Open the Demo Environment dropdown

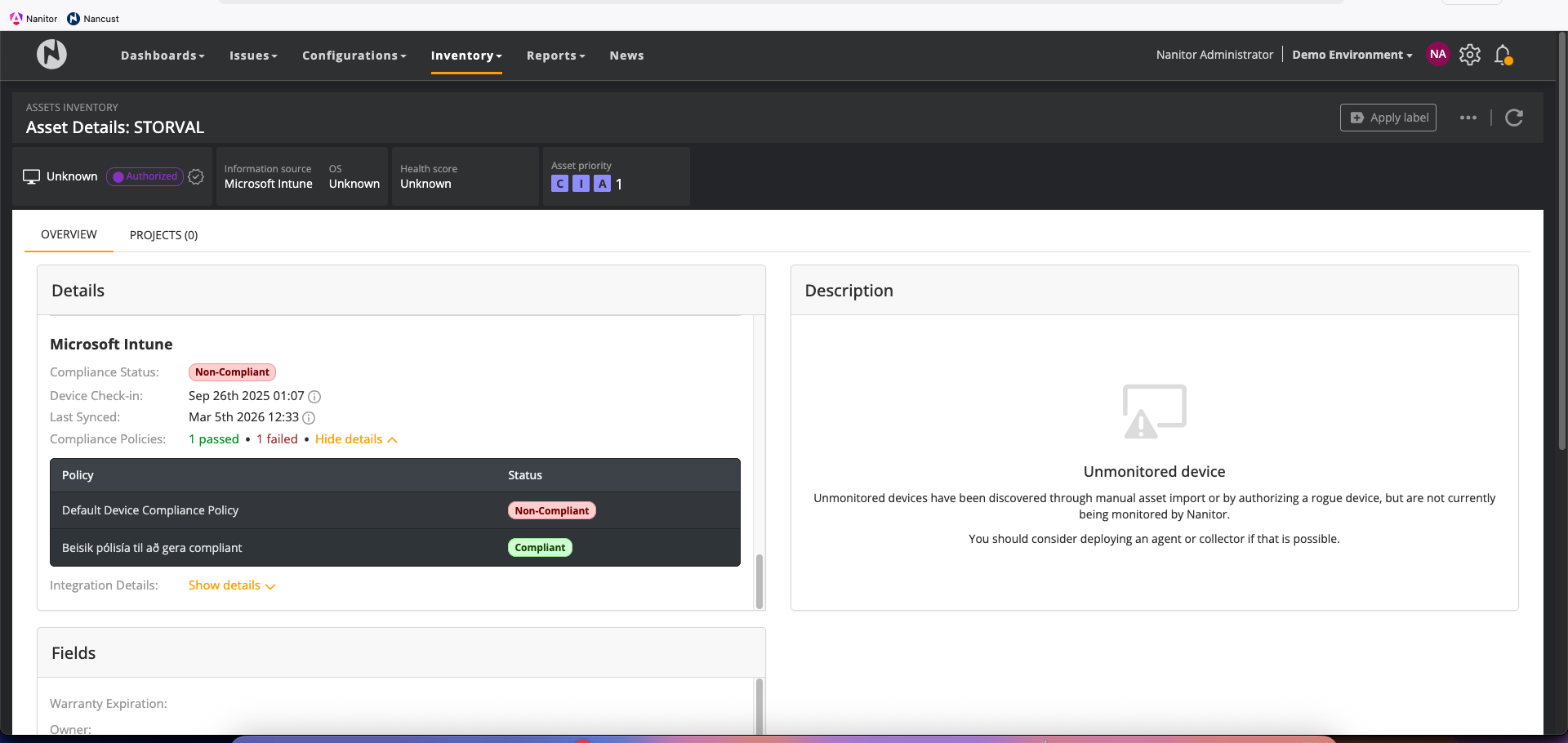pos(1352,55)
